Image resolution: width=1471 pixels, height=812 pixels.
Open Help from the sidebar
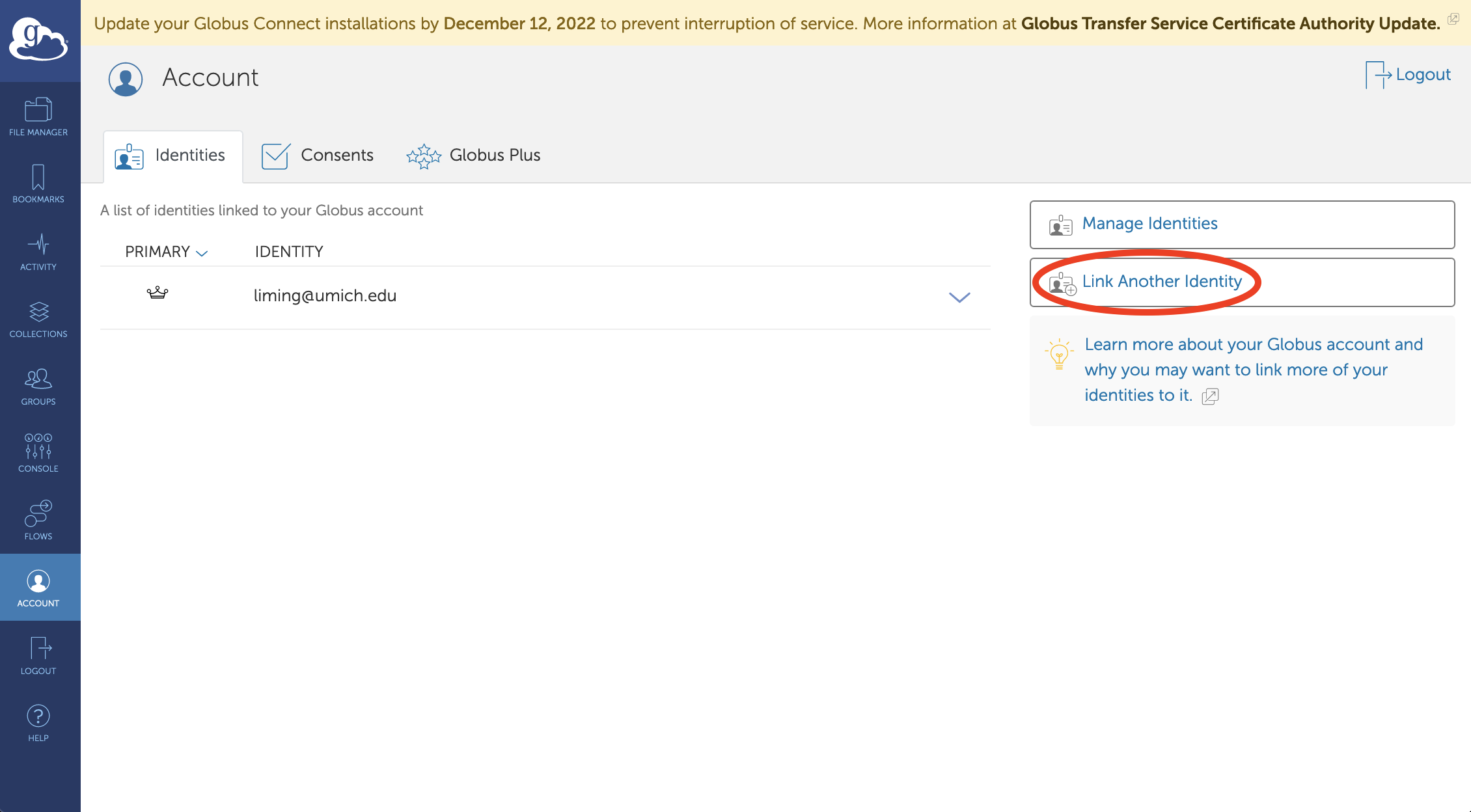[x=38, y=723]
